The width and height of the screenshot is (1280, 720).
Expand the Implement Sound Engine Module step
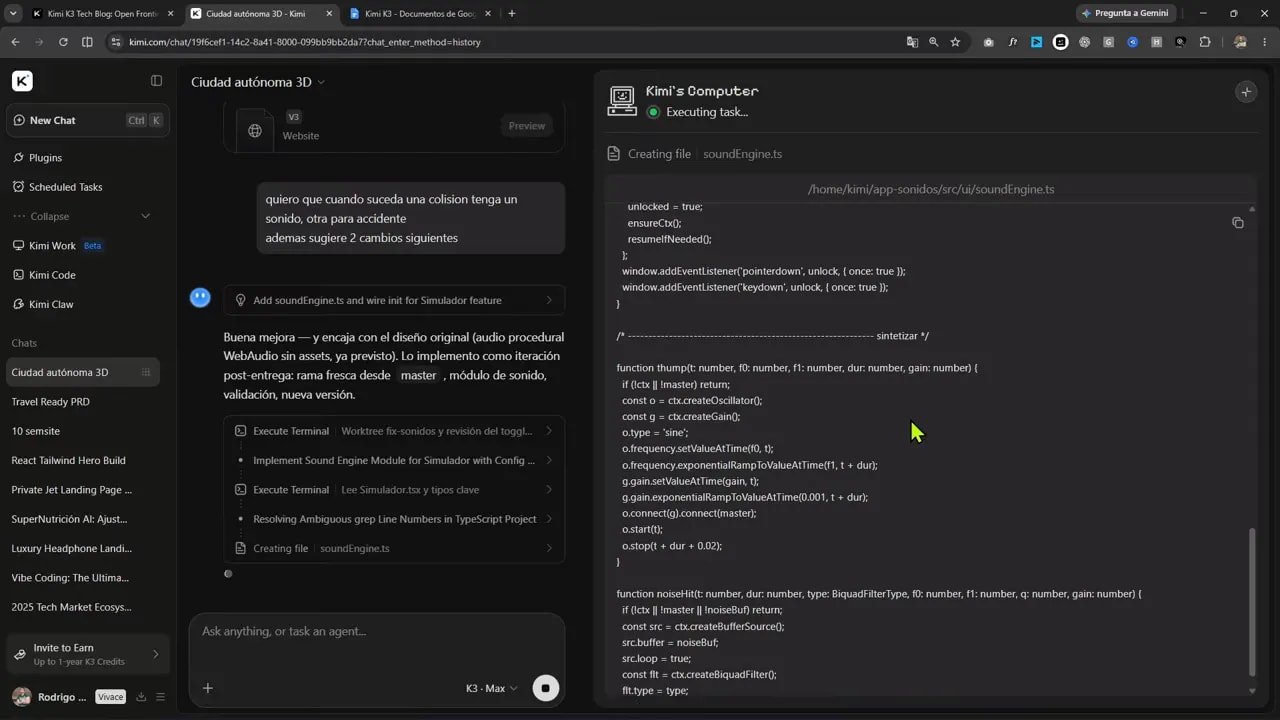394,460
